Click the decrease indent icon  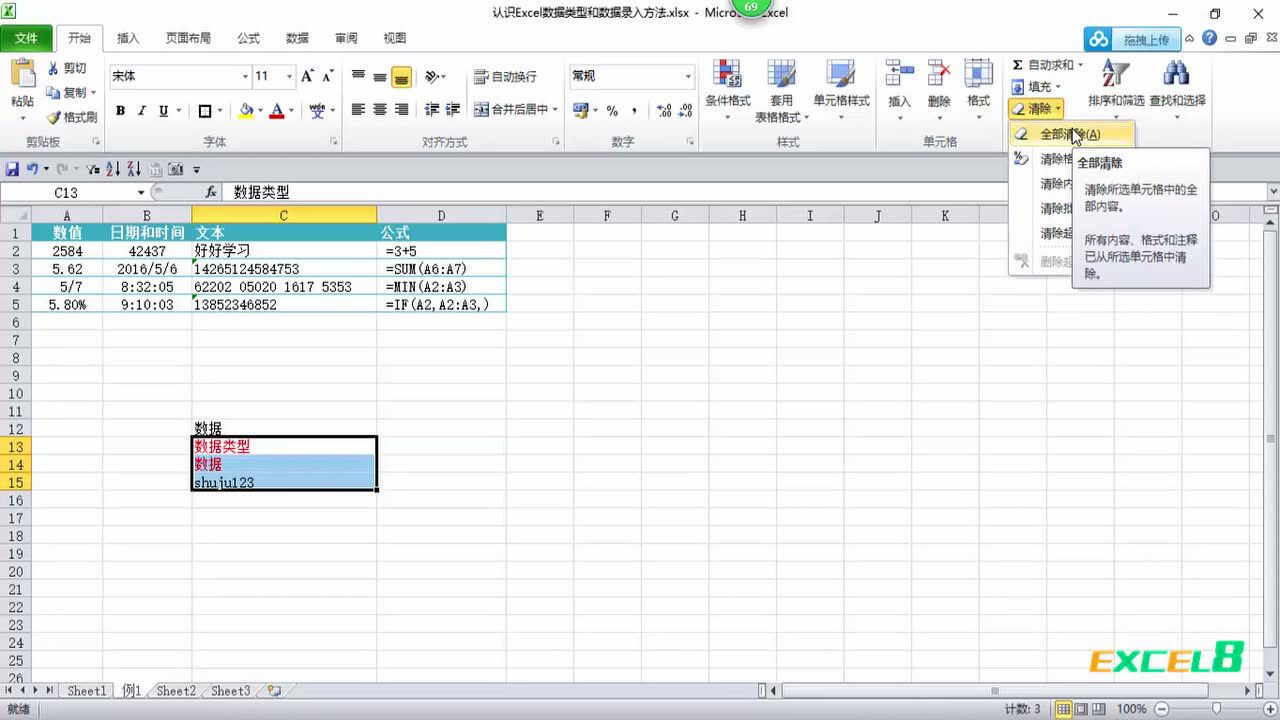(432, 110)
